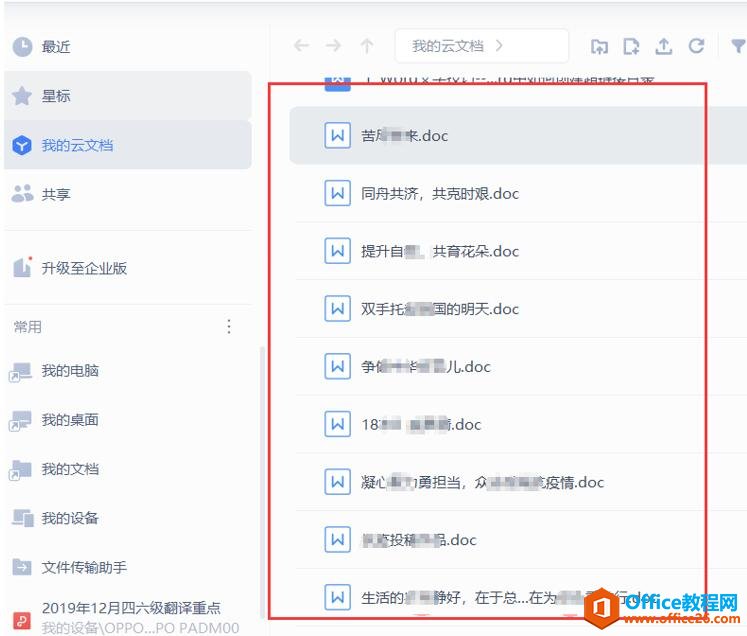Click the new folder toolbar icon

(599, 46)
